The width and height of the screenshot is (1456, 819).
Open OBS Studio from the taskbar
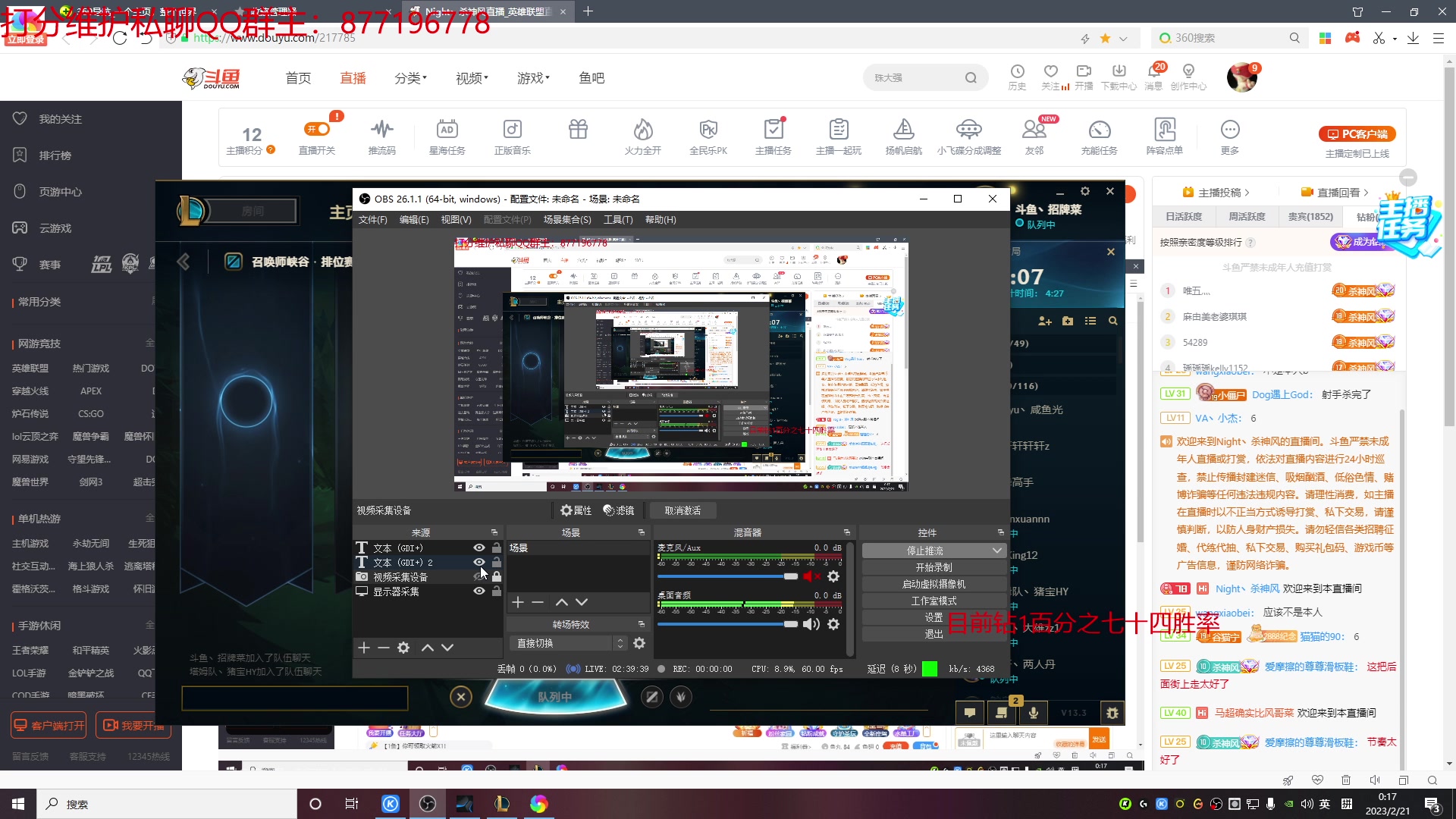(428, 803)
